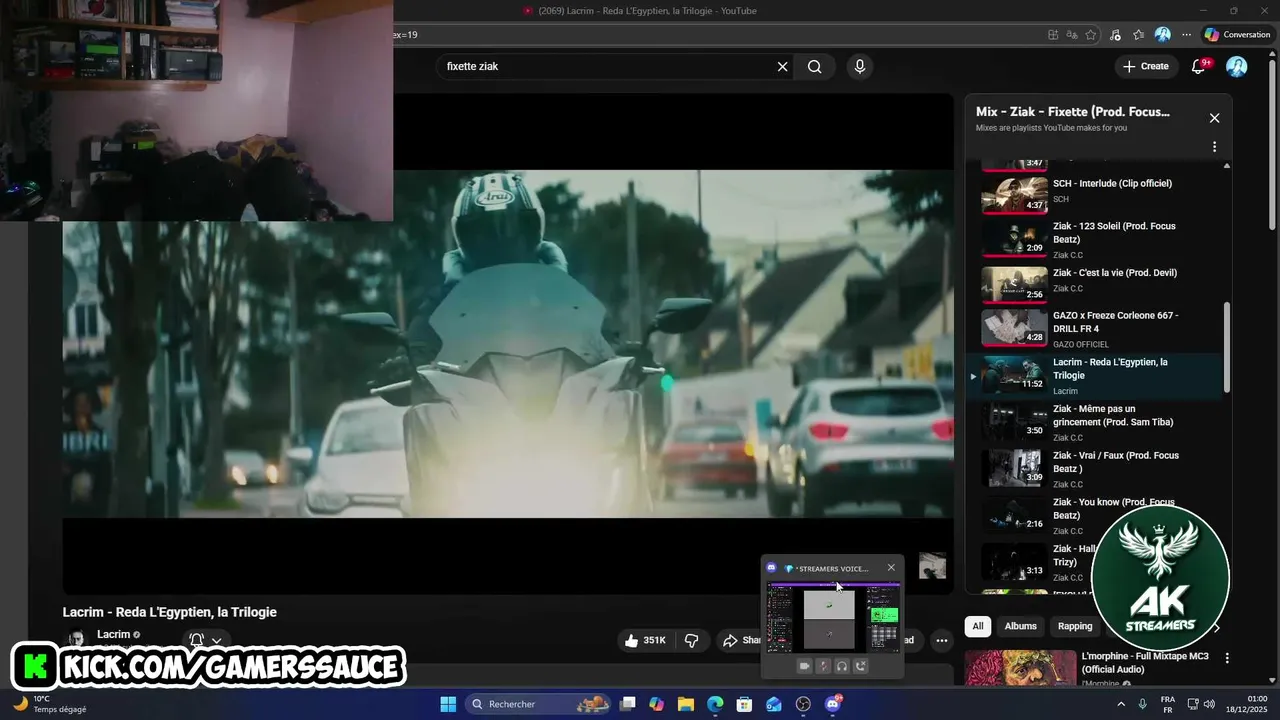
Task: Open Edge settings and more menu
Action: tap(1187, 34)
